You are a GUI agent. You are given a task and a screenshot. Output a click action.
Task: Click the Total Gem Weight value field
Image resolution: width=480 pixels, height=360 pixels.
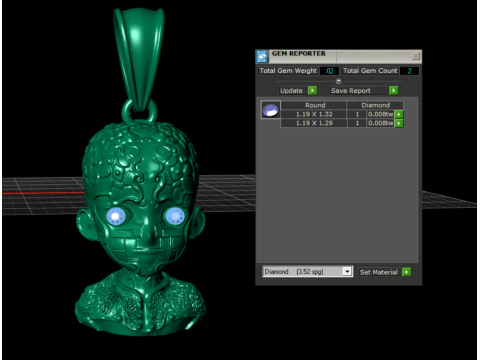pyautogui.click(x=329, y=71)
